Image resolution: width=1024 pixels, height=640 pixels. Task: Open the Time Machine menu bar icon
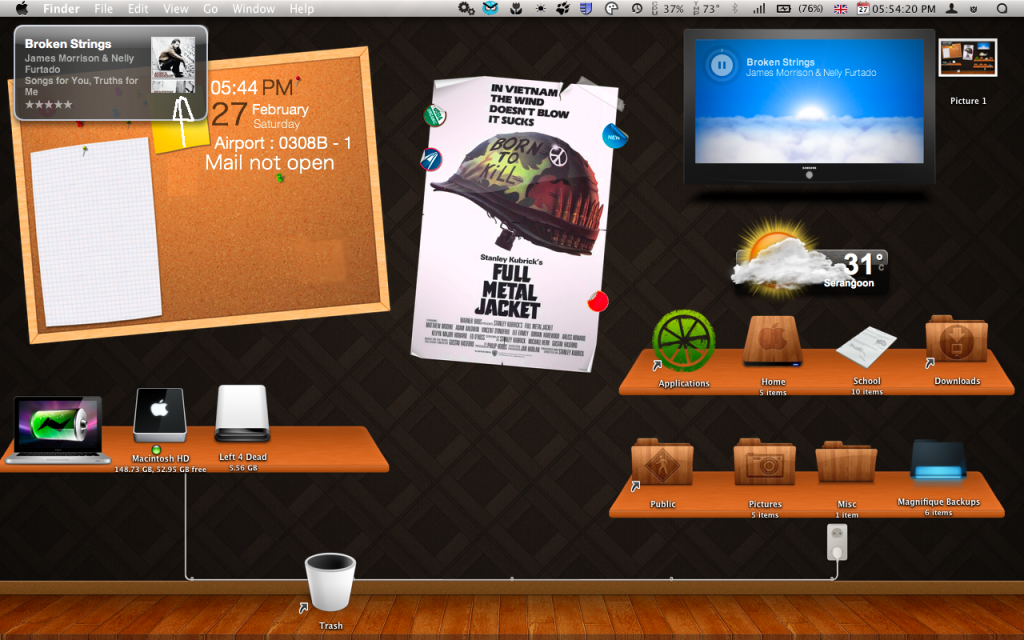tap(637, 8)
